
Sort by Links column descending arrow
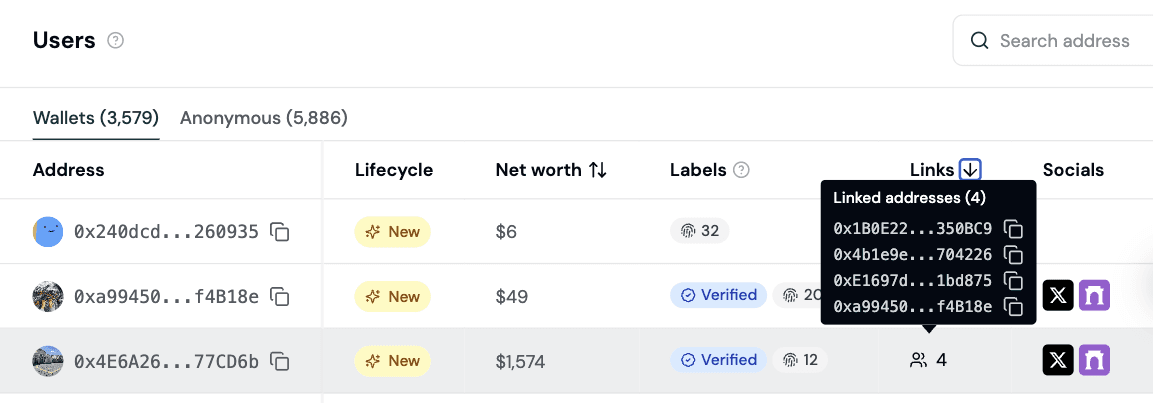click(970, 170)
